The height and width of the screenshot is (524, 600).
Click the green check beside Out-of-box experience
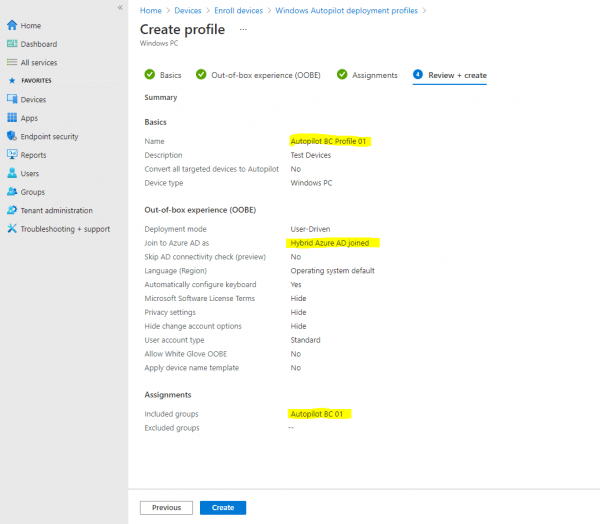coord(201,74)
